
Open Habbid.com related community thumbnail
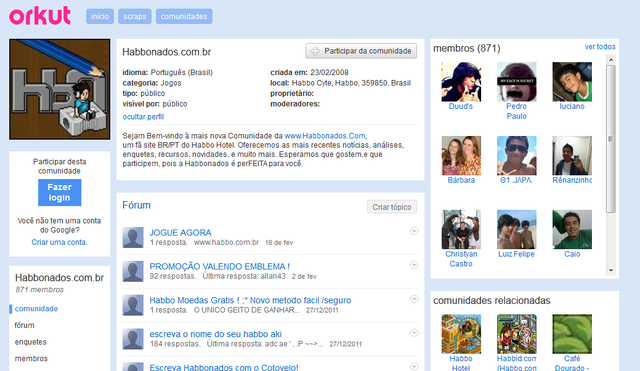coord(517,334)
